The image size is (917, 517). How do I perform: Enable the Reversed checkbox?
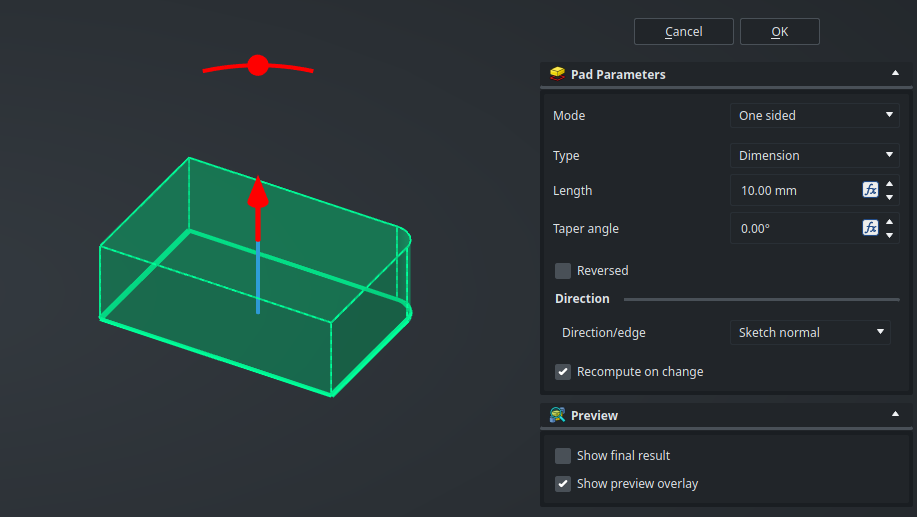point(563,271)
